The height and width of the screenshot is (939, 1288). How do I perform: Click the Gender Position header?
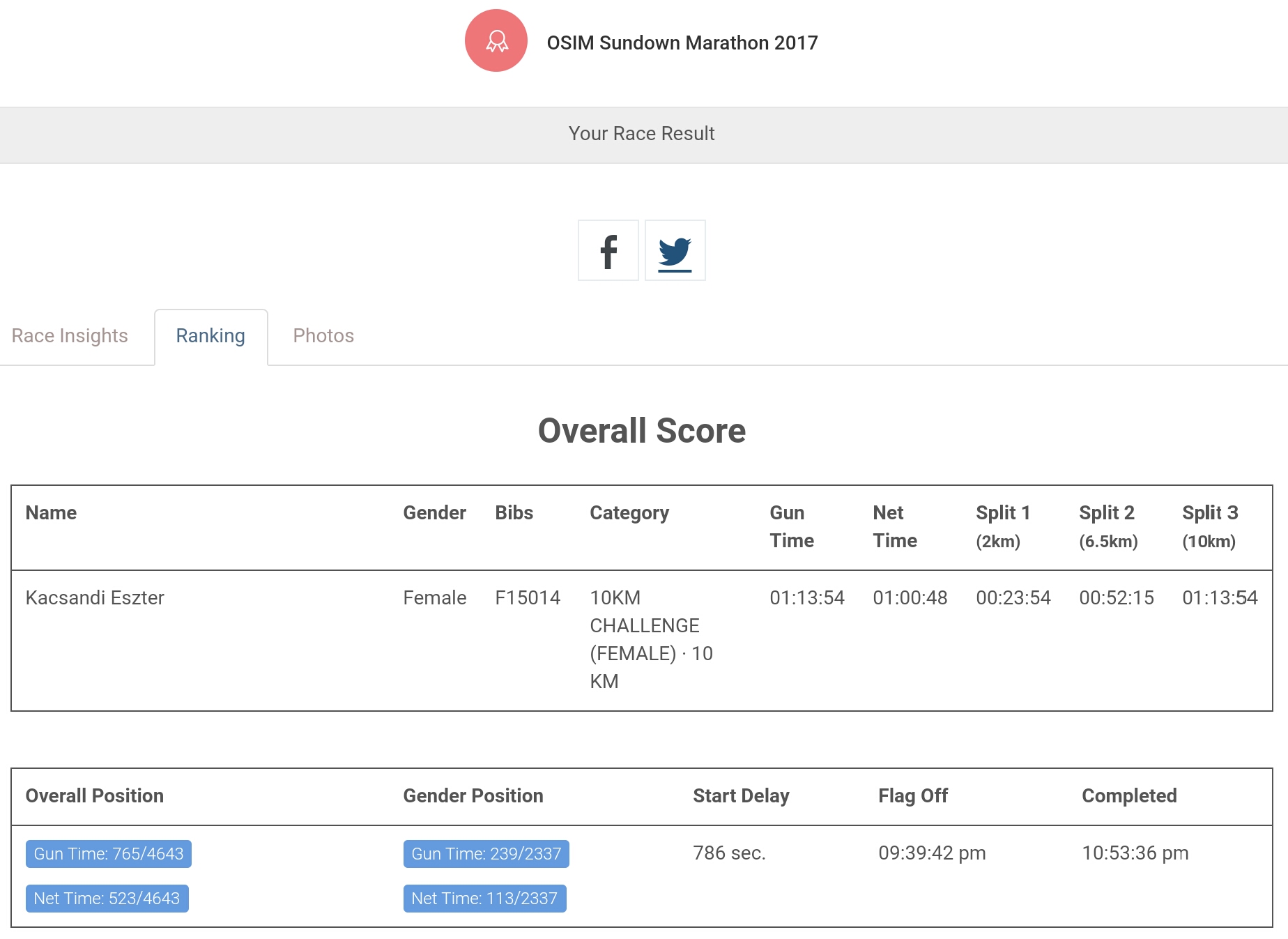pyautogui.click(x=473, y=796)
